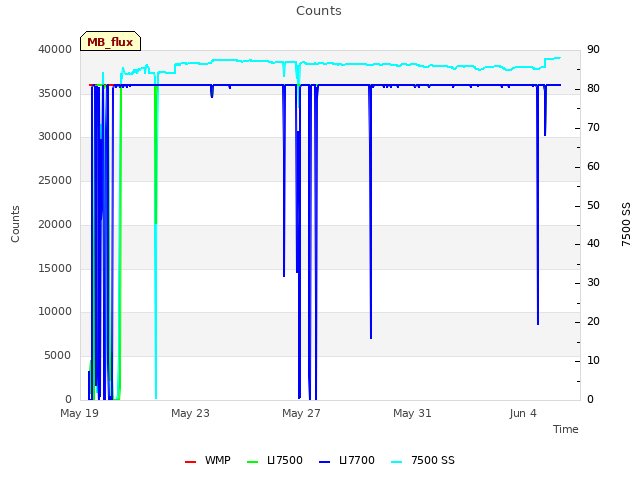
Task: Click the 50 right-axis value
Action: (x=593, y=205)
